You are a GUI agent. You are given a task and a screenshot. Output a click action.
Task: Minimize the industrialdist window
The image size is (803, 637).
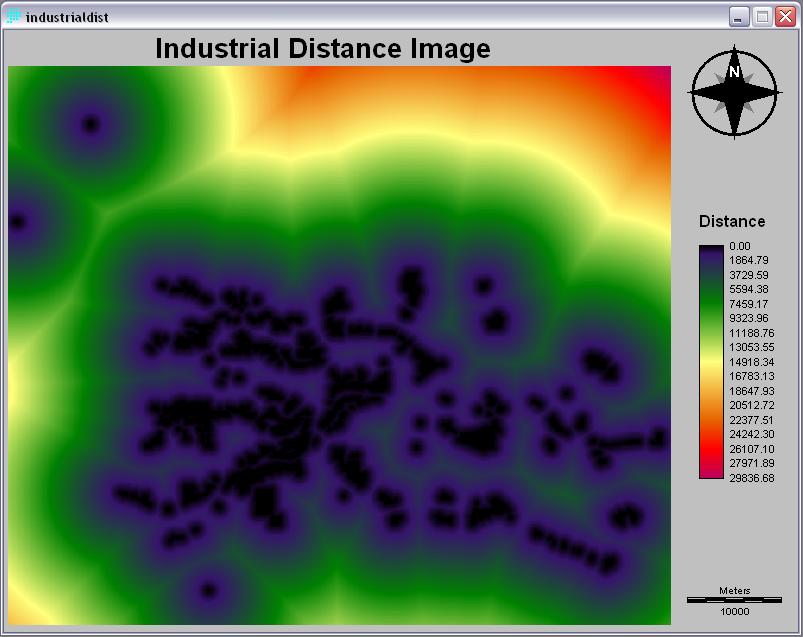point(740,17)
